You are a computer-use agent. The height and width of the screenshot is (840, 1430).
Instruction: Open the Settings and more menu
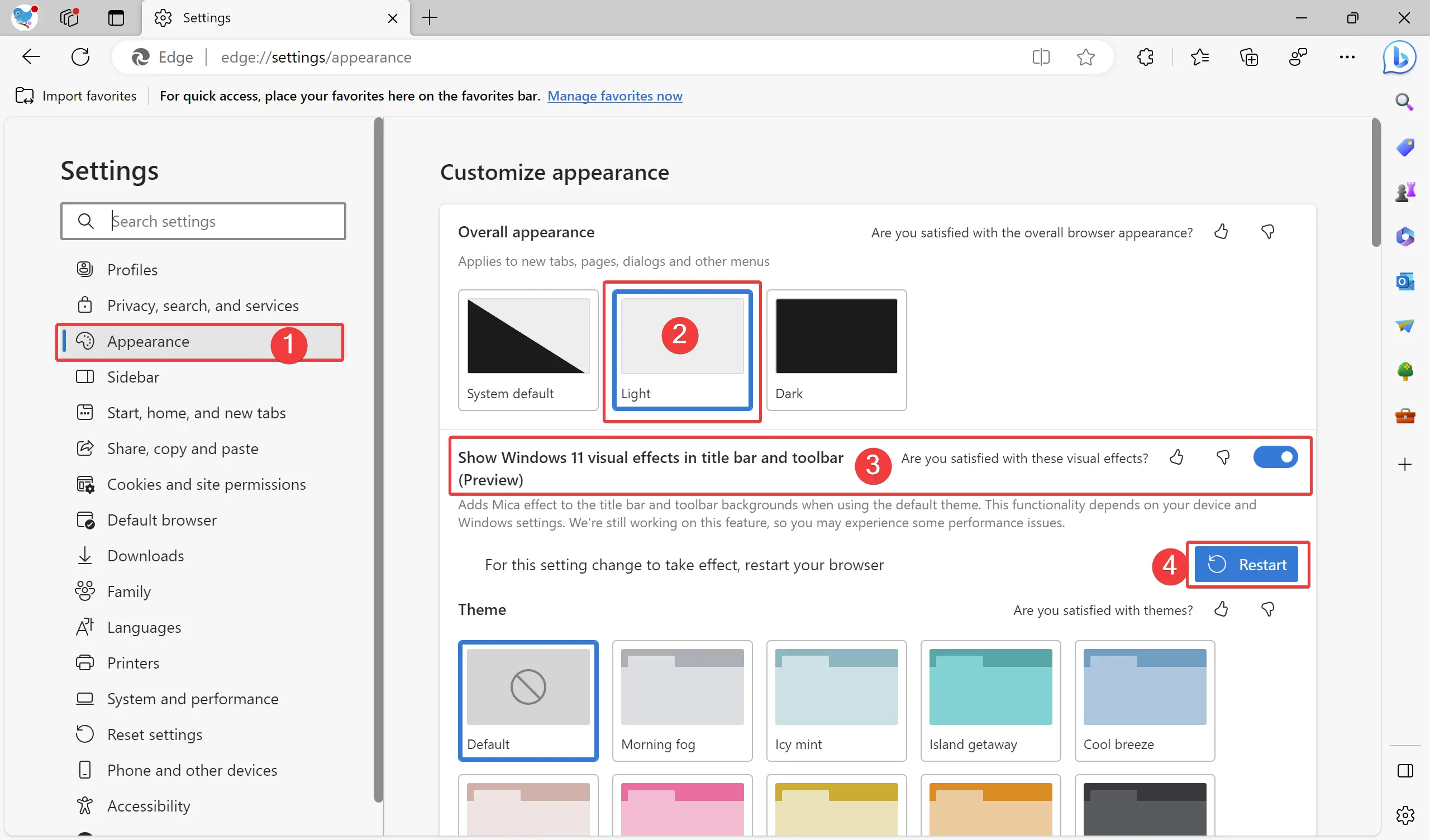pos(1347,57)
